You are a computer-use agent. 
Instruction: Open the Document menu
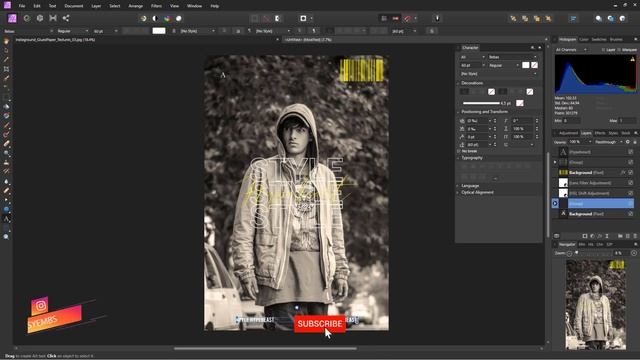pos(73,6)
